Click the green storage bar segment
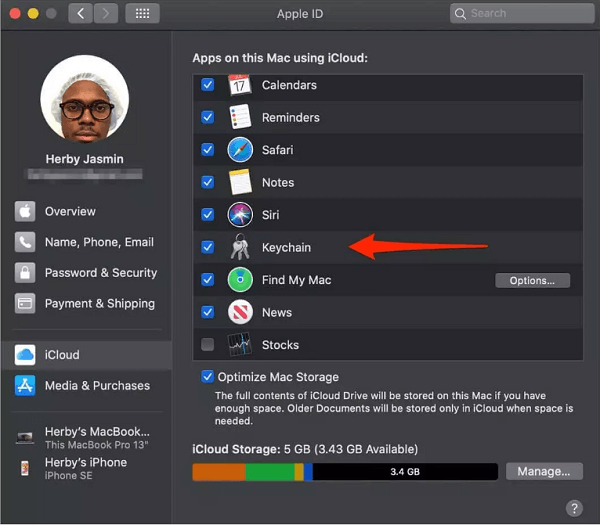This screenshot has width=600, height=525. (x=270, y=472)
